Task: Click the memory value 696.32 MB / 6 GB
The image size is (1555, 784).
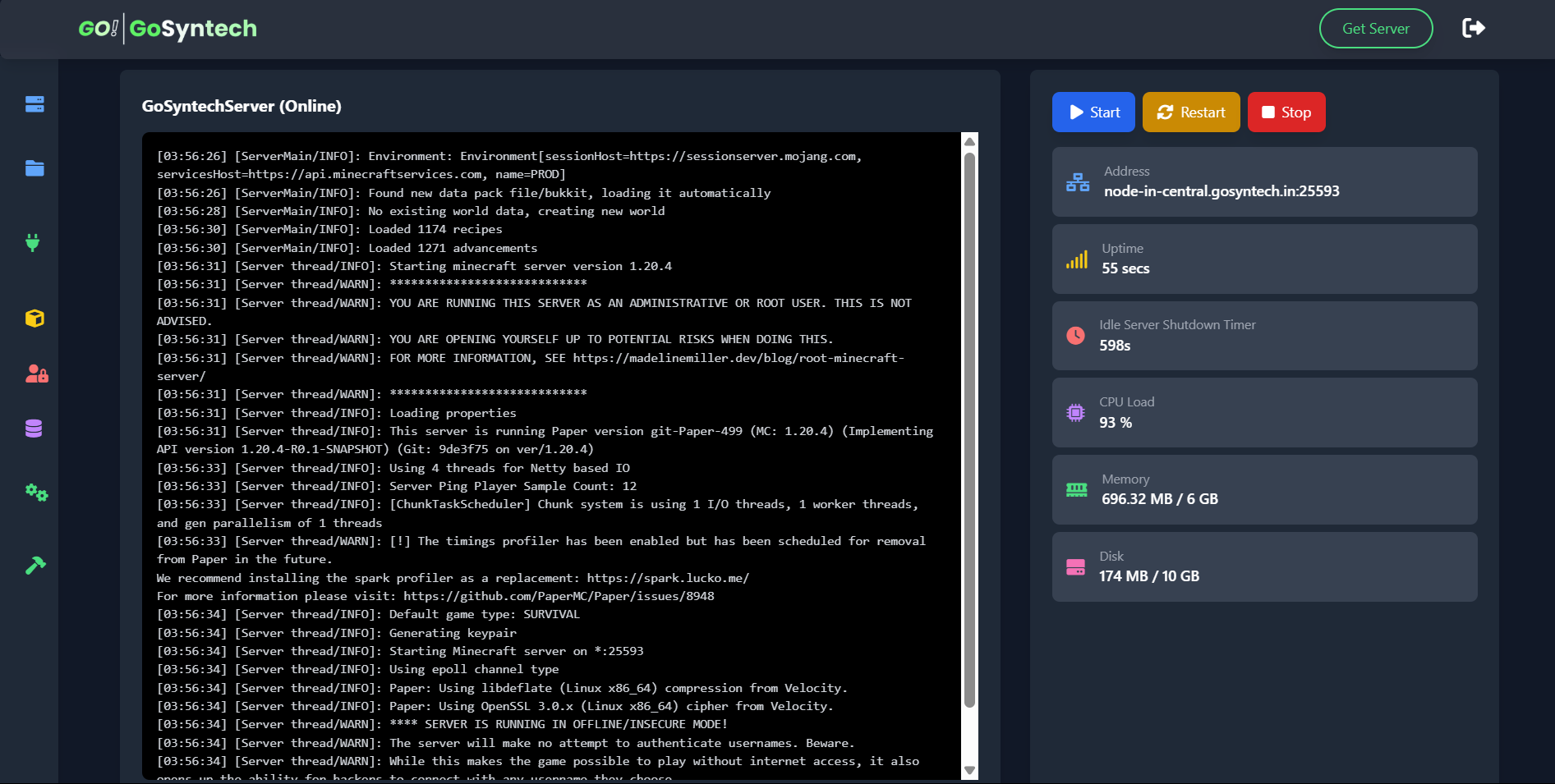Action: click(x=1160, y=499)
